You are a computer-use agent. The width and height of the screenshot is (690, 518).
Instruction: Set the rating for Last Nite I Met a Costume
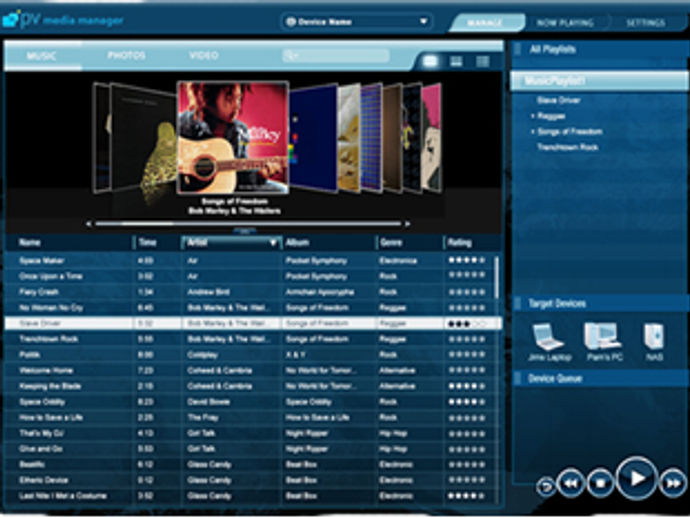click(466, 496)
